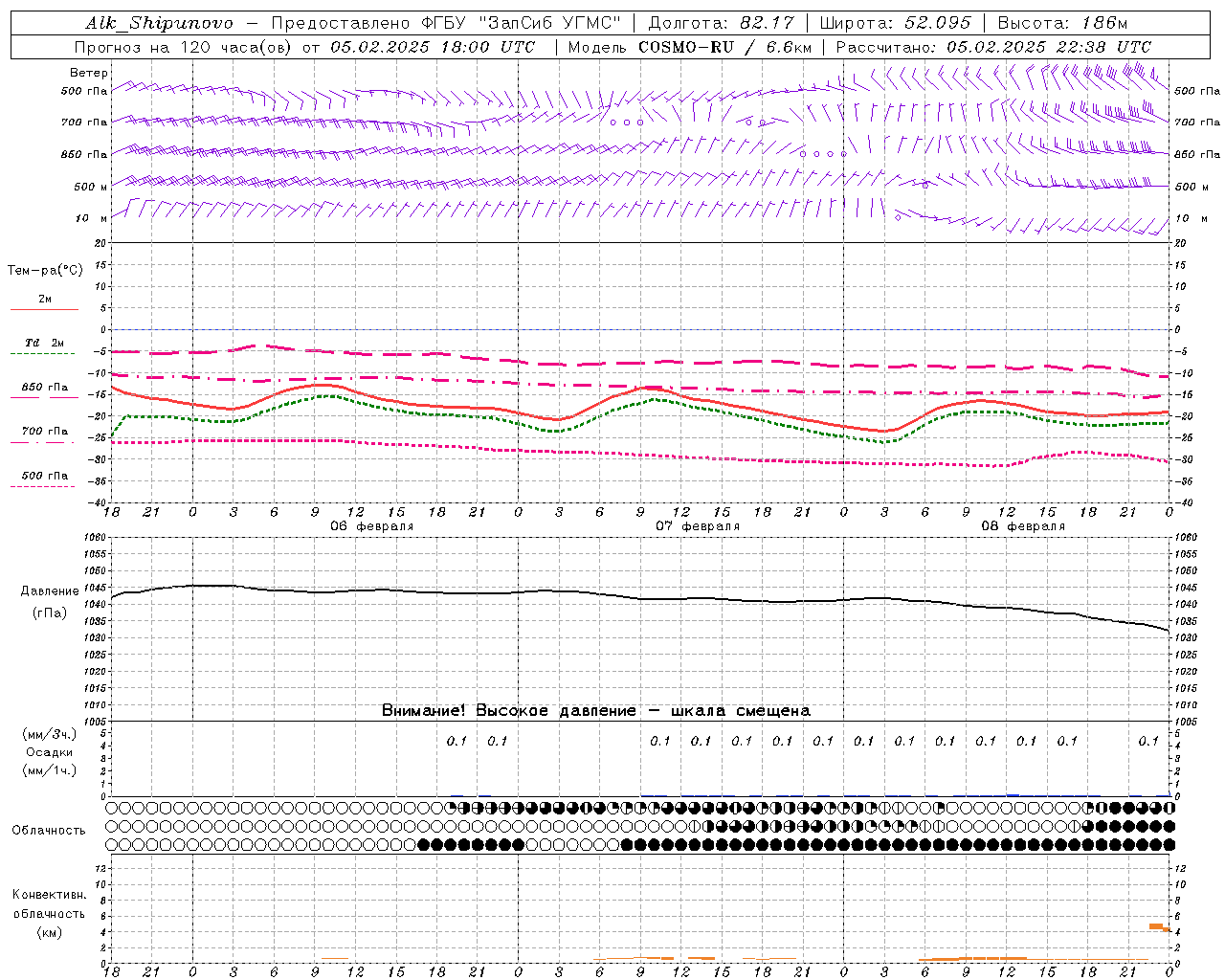Click the '07 февраля' date label
1225x980 pixels.
pos(698,526)
